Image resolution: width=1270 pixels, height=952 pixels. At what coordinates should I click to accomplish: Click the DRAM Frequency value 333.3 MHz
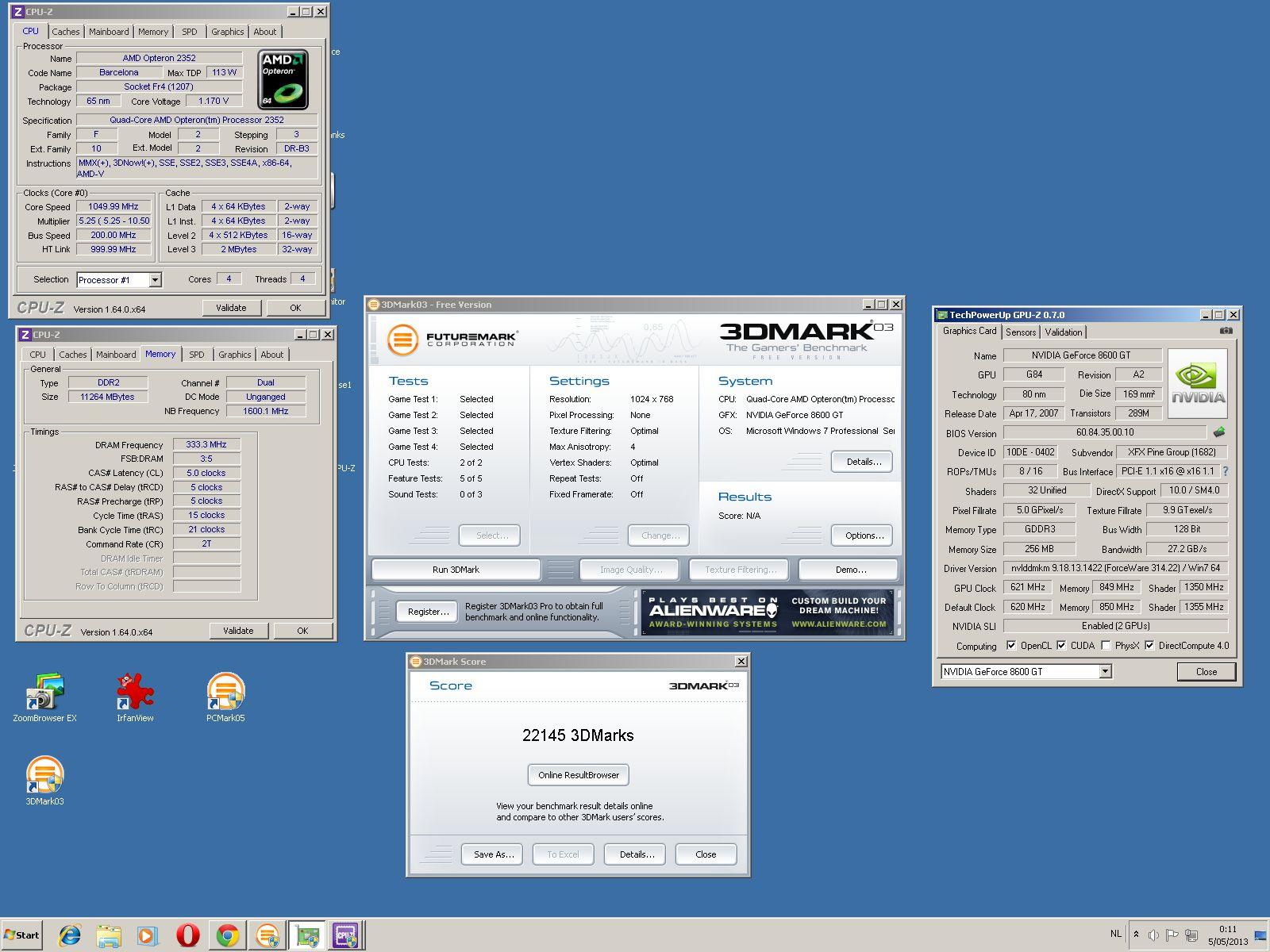click(206, 444)
